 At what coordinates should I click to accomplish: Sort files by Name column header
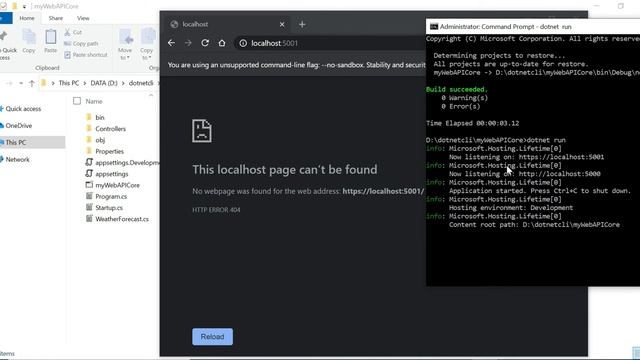(x=94, y=101)
